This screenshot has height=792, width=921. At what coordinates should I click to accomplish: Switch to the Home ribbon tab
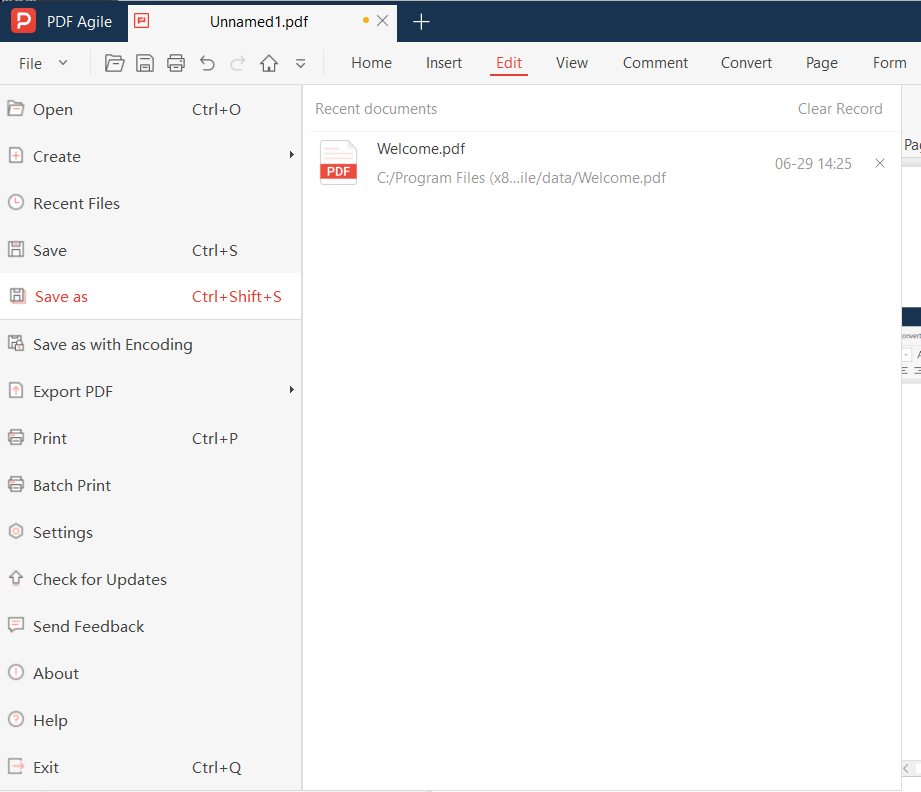point(371,63)
